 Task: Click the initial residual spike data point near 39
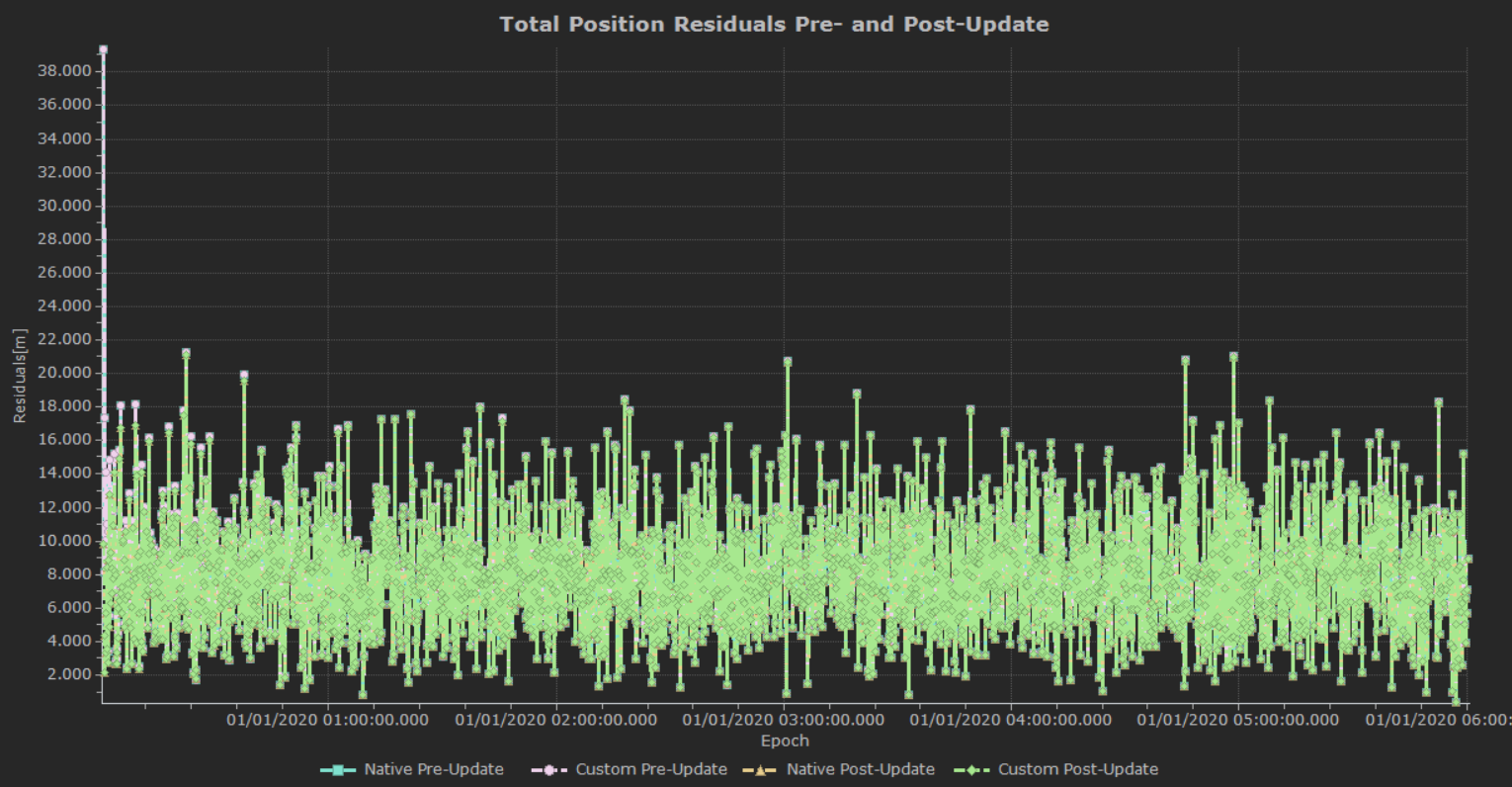103,49
